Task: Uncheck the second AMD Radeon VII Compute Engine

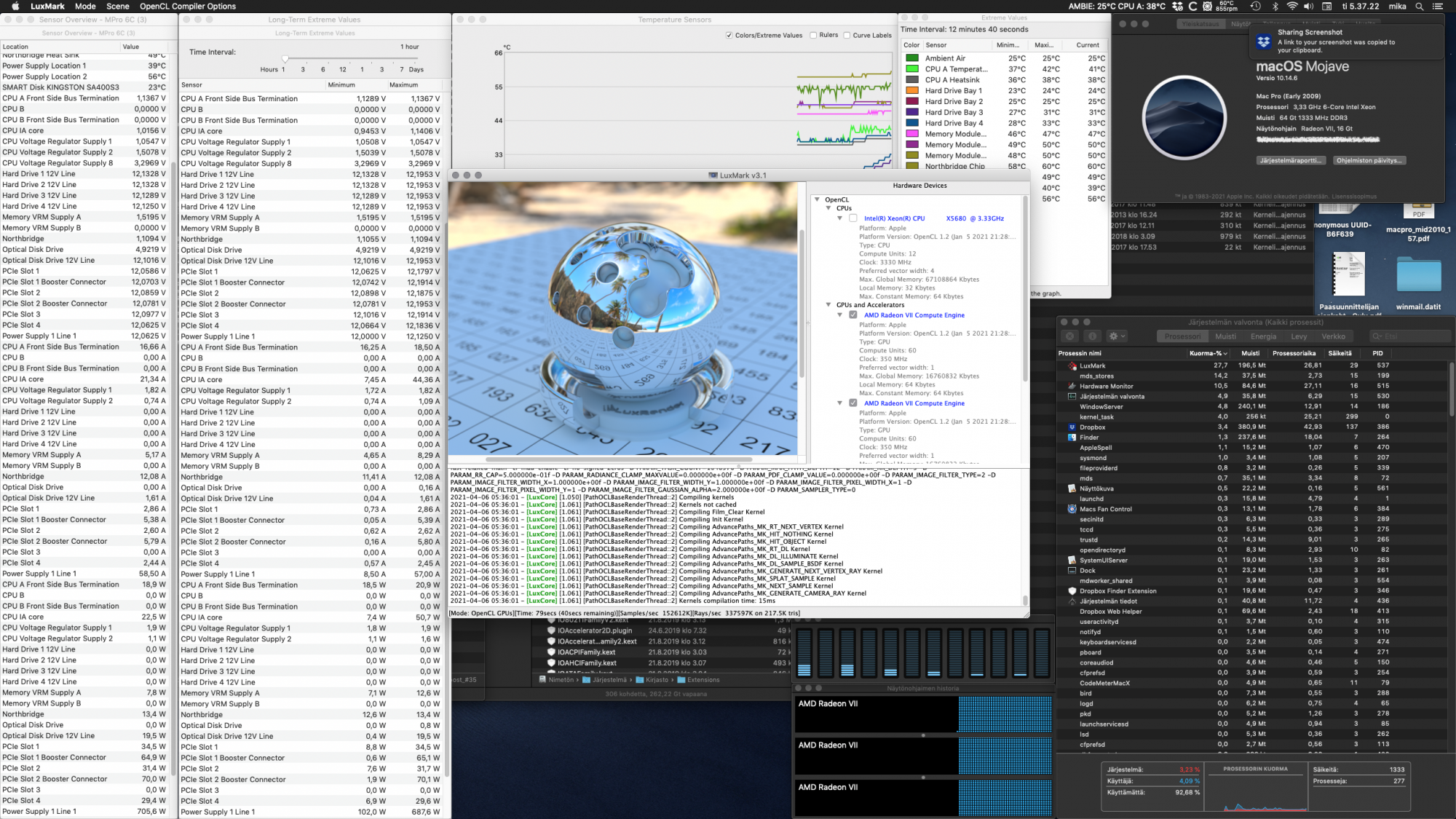Action: tap(852, 403)
